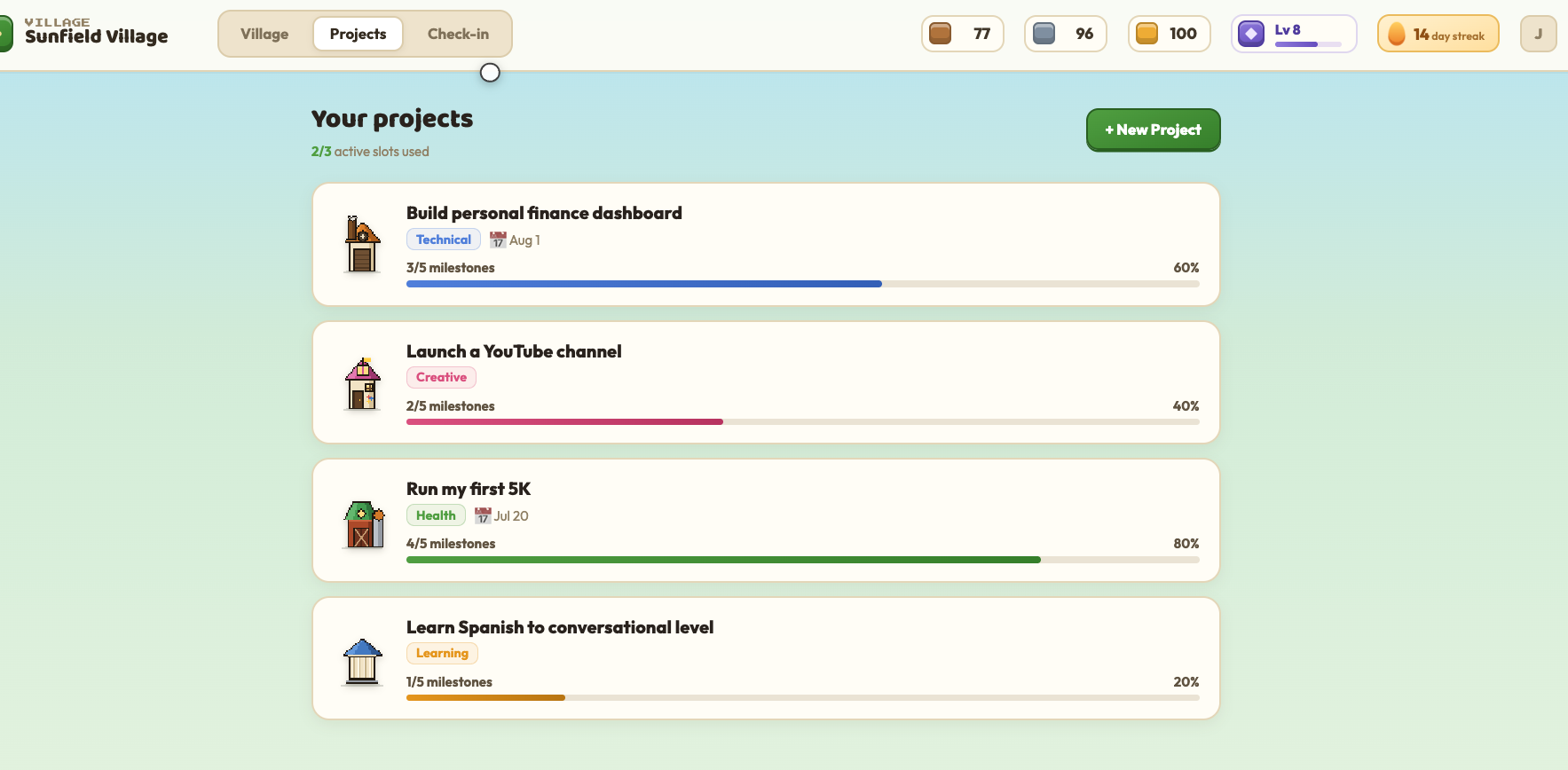The height and width of the screenshot is (770, 1568).
Task: Click the 14 day streak badge
Action: click(1438, 34)
